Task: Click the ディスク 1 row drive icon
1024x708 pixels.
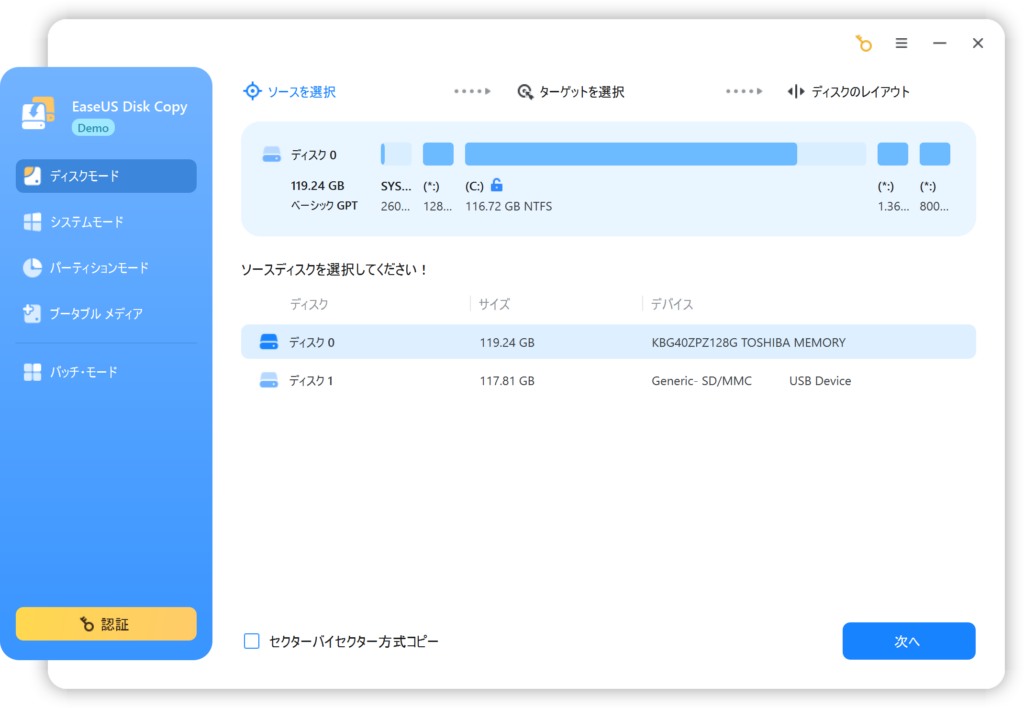Action: [x=268, y=380]
